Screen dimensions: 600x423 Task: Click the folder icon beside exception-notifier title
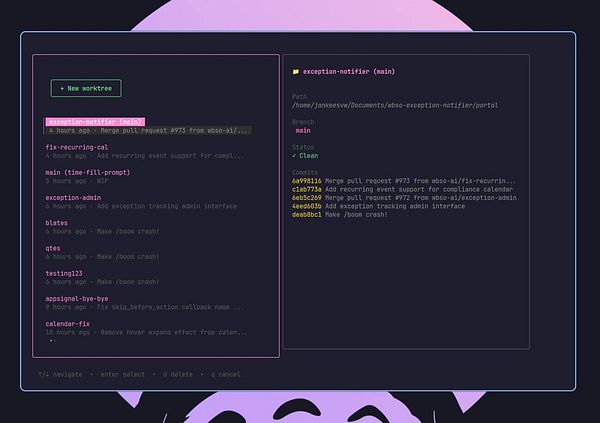295,72
